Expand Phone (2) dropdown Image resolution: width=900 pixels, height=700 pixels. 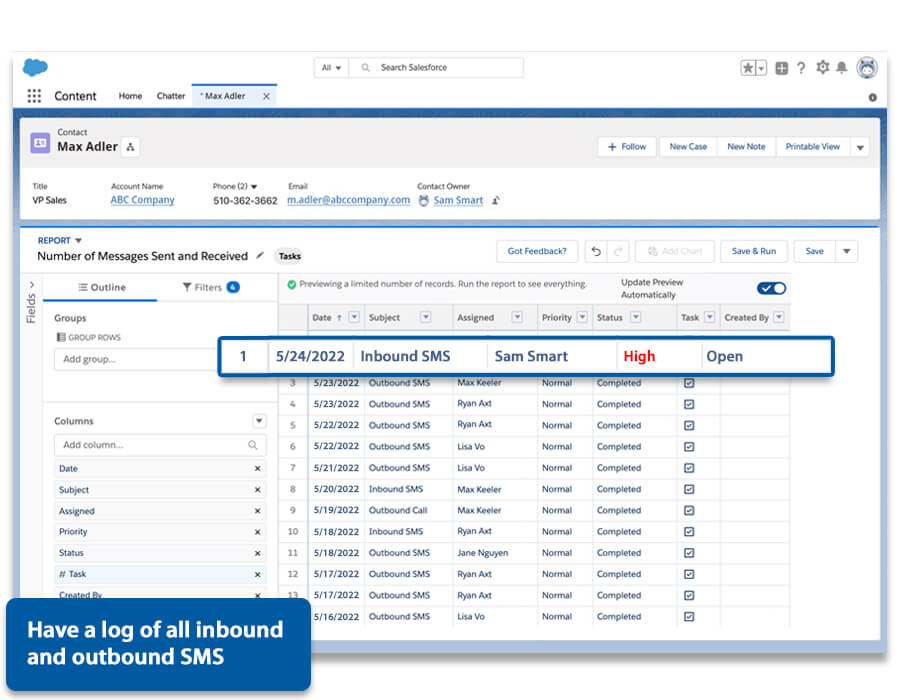[x=254, y=186]
